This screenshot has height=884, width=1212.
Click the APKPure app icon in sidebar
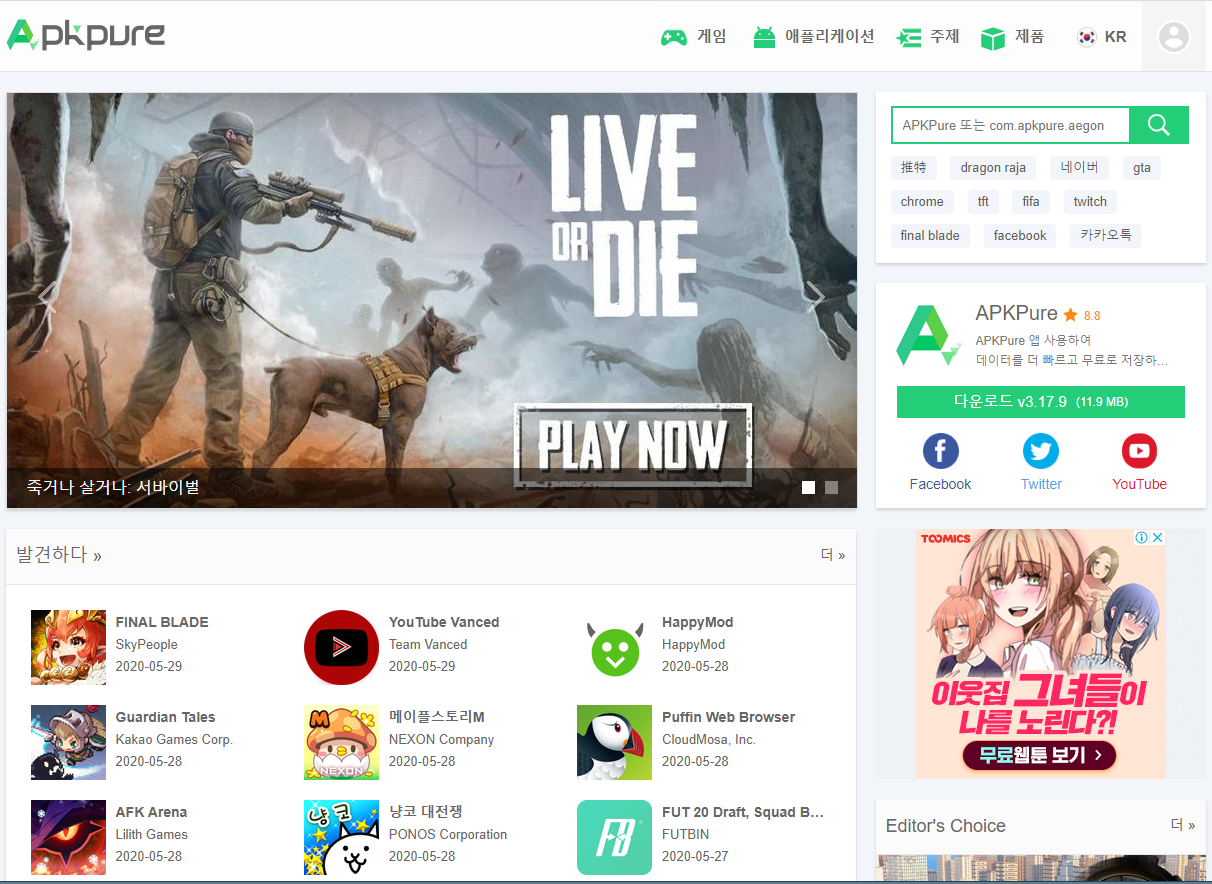[x=928, y=335]
